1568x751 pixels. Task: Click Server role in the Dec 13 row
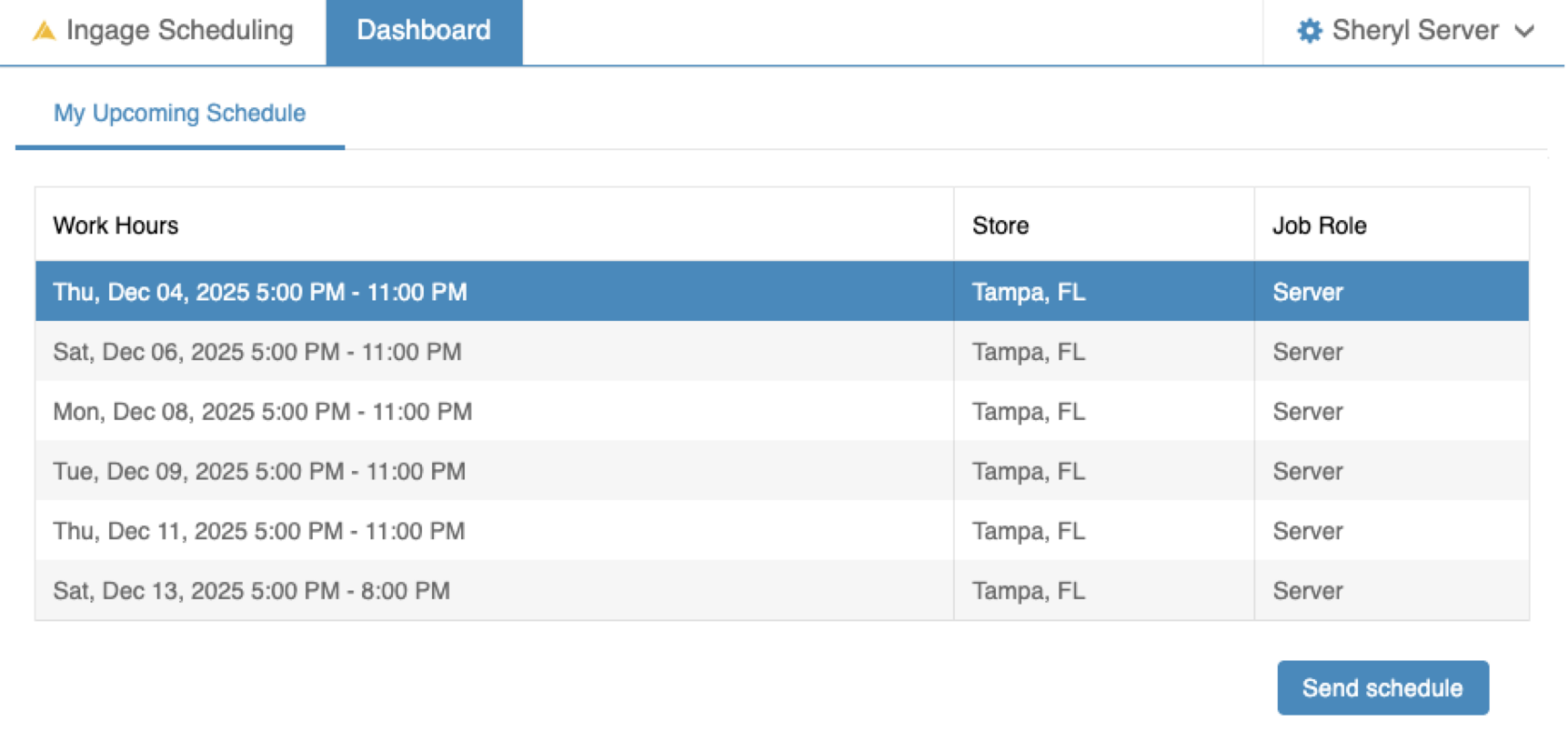(x=1308, y=591)
